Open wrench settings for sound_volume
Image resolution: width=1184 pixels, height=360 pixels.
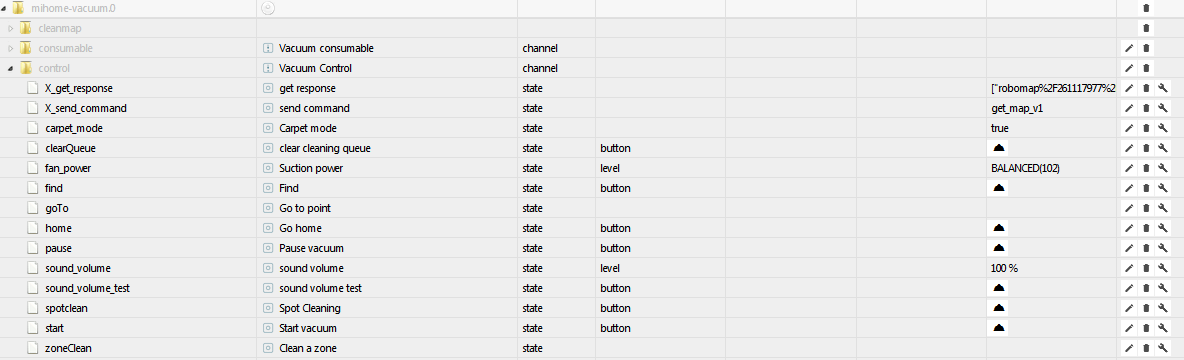coord(1163,268)
